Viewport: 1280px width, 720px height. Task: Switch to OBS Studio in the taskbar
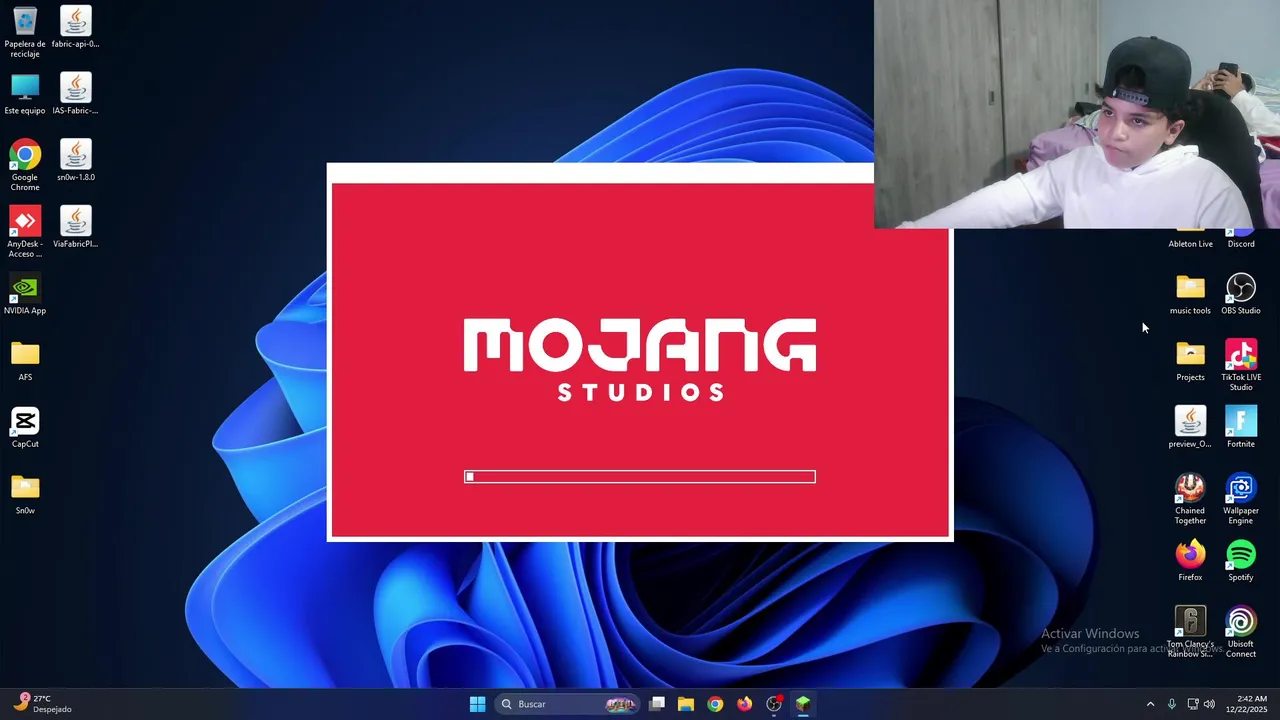click(774, 704)
